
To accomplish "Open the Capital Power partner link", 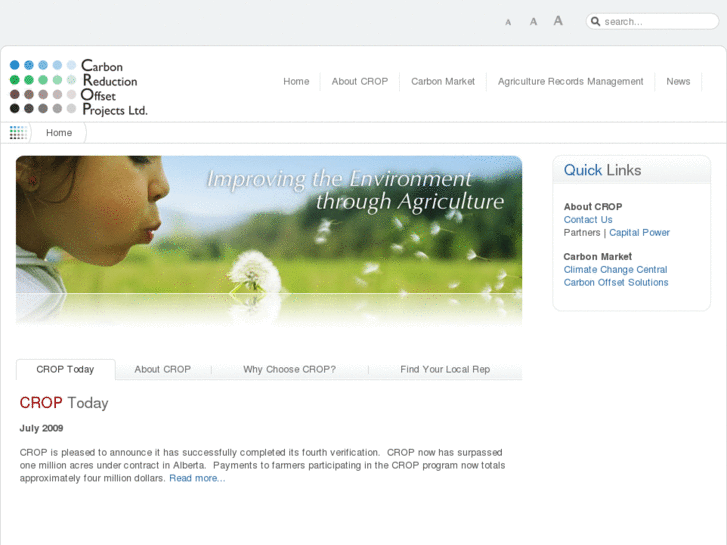I will [x=639, y=233].
